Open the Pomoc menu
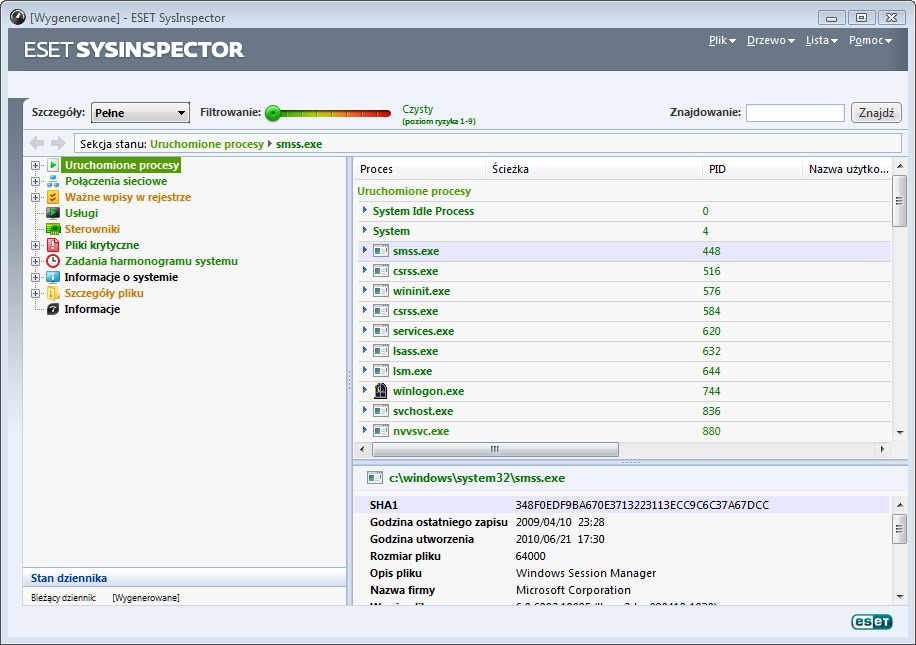The image size is (916, 645). [x=870, y=40]
